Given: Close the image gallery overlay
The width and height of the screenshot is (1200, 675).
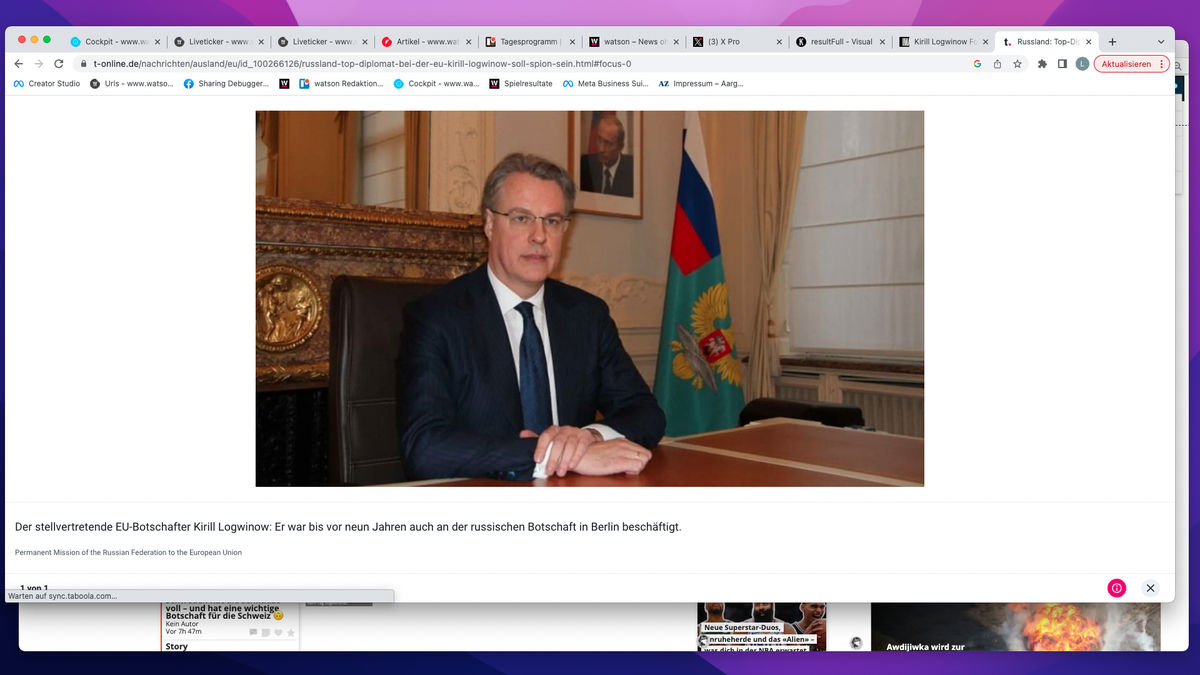Looking at the screenshot, I should [x=1150, y=588].
